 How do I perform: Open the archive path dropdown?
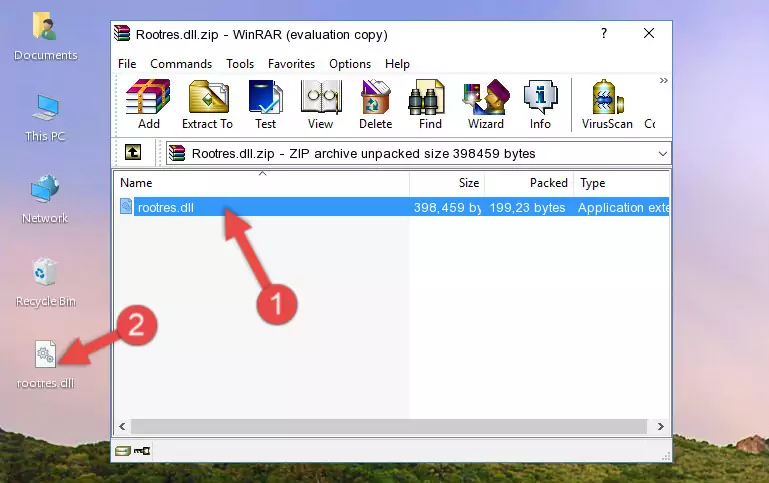[x=663, y=153]
